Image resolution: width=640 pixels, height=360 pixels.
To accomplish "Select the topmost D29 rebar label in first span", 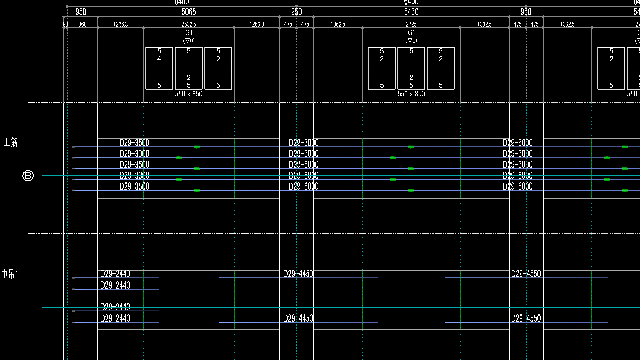I will [134, 142].
